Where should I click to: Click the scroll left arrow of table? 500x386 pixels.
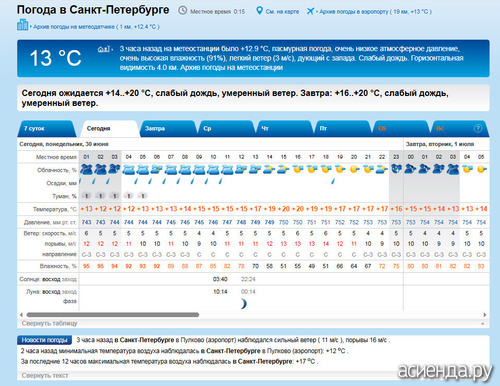21,315
